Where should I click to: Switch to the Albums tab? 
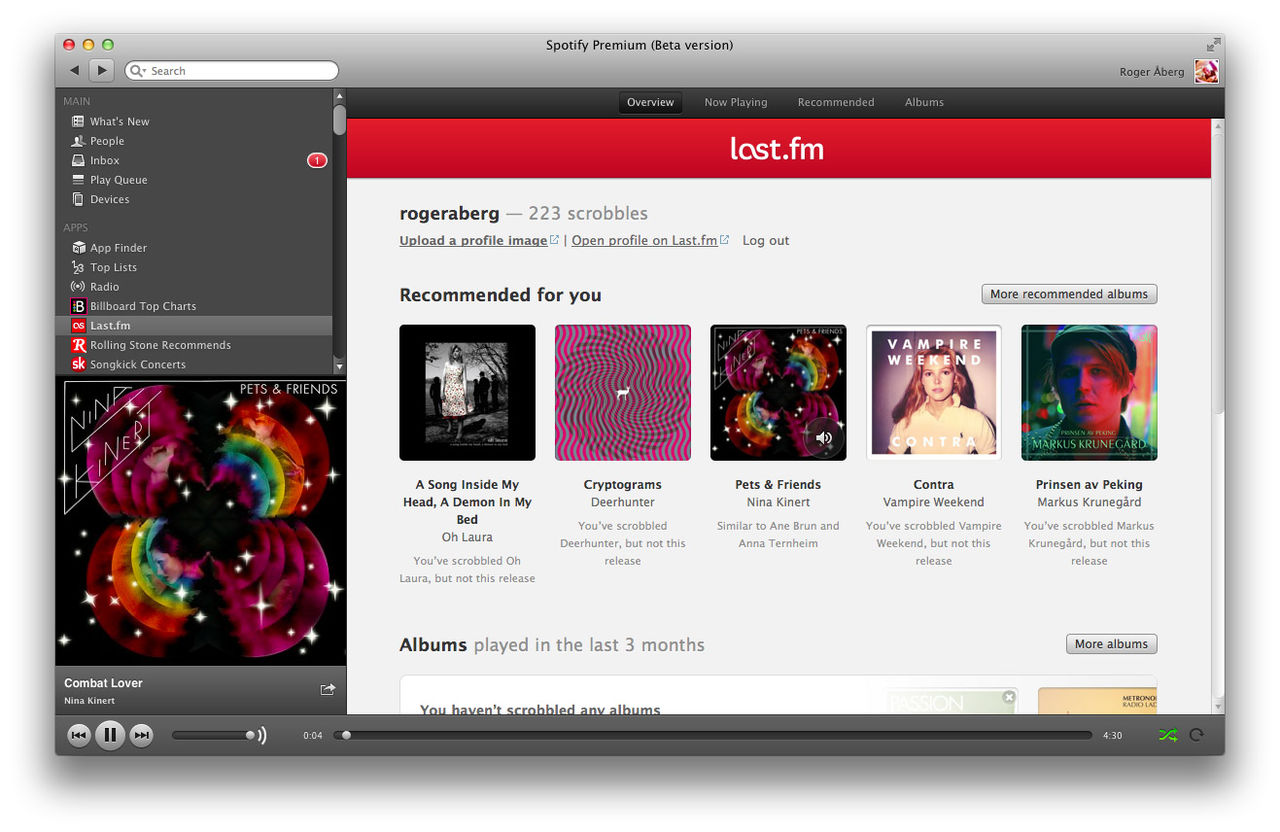tap(924, 102)
